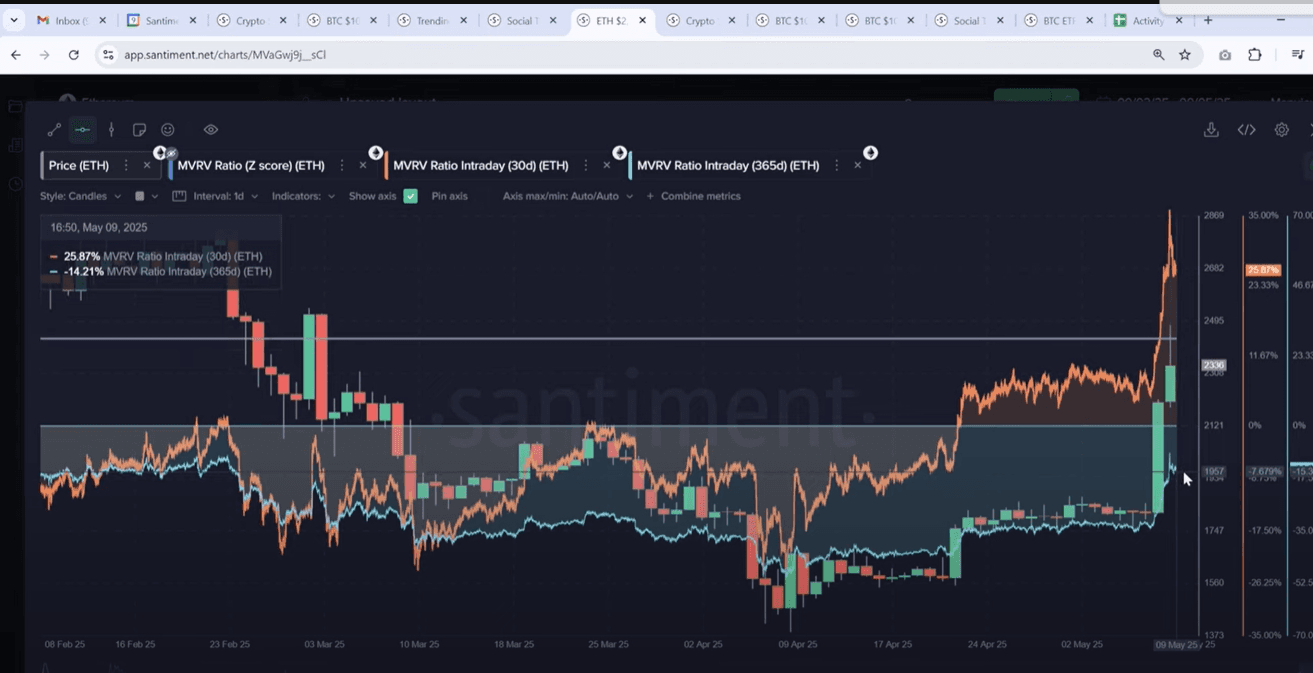The height and width of the screenshot is (673, 1313).
Task: Add a sticky note to chart
Action: click(x=139, y=129)
